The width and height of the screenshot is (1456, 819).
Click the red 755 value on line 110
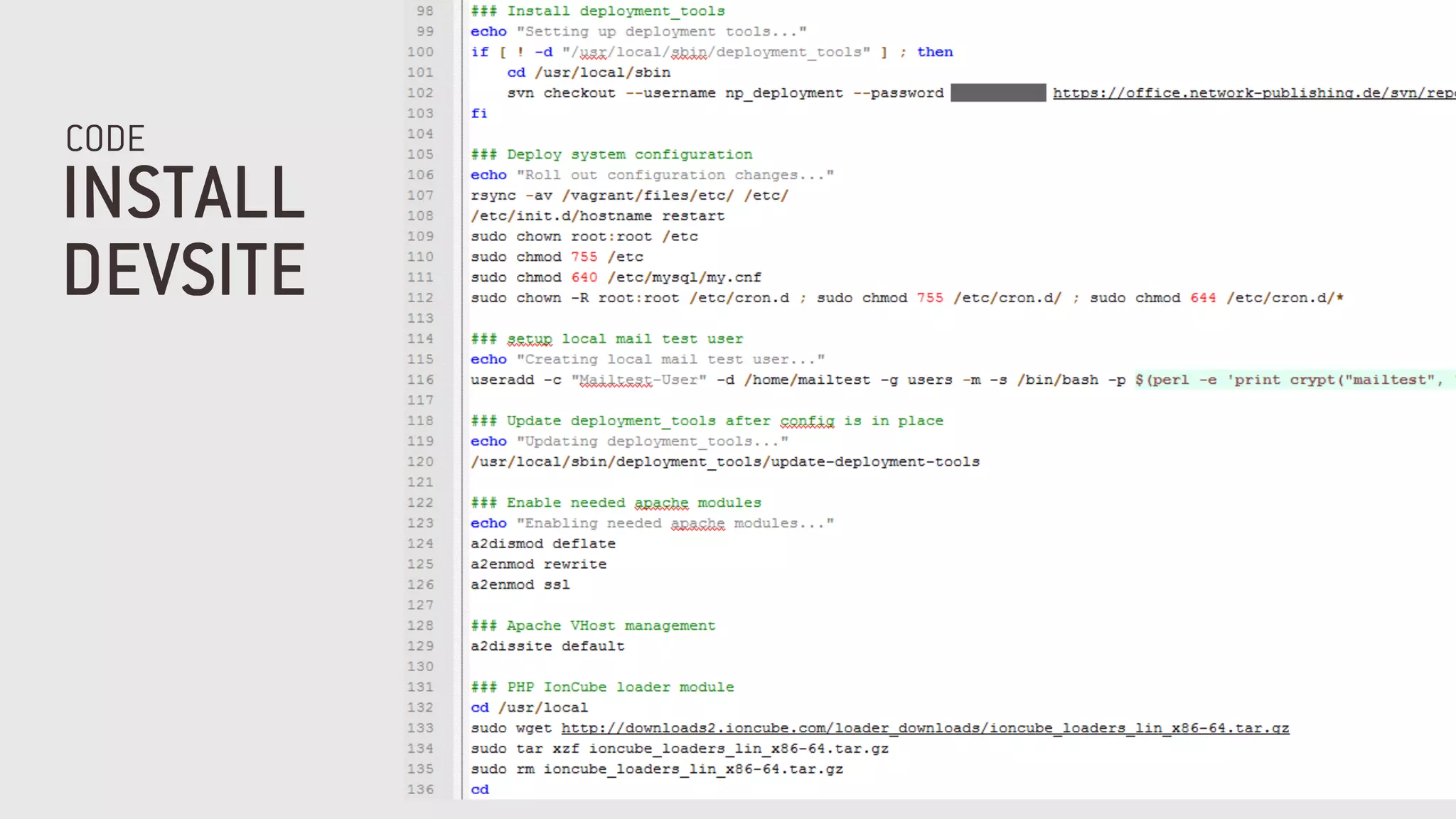tap(584, 257)
